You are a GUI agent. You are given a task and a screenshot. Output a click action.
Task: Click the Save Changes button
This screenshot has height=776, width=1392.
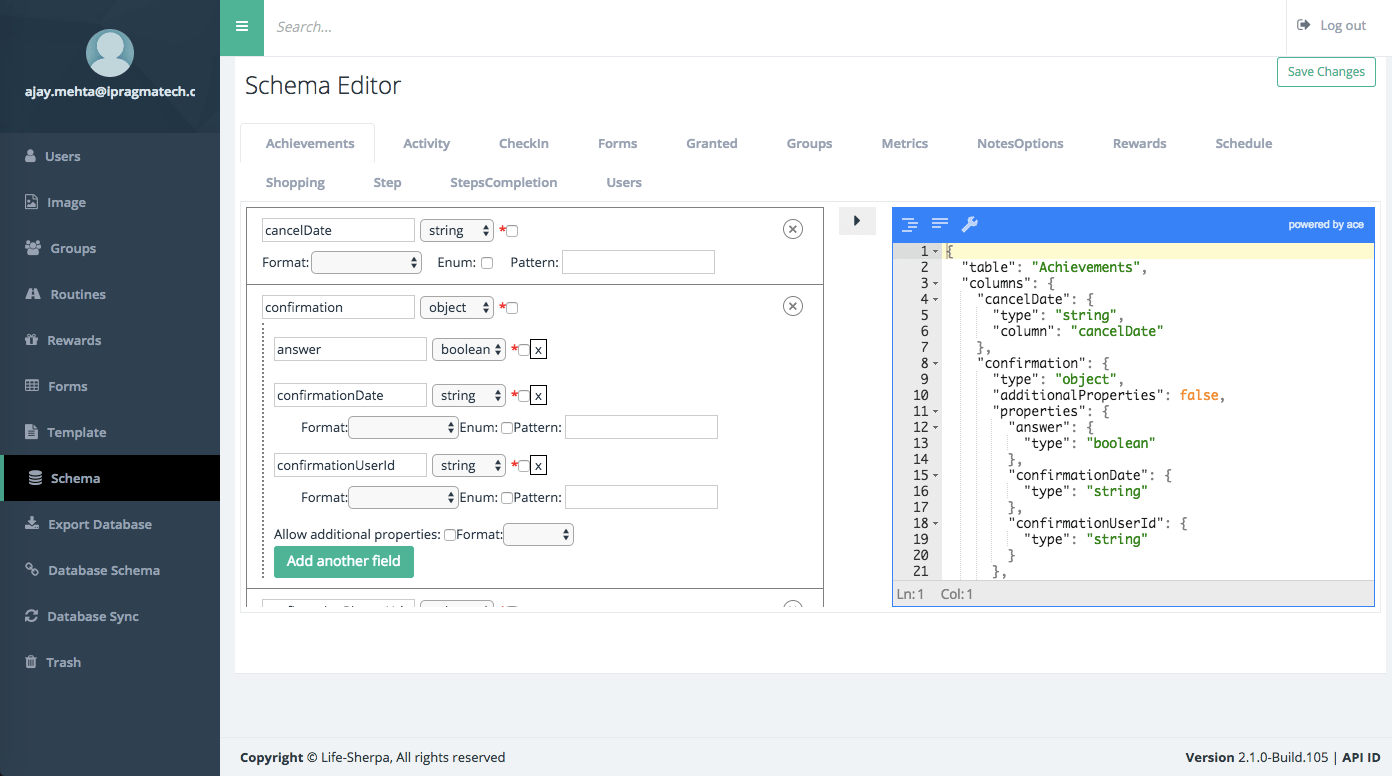coord(1326,72)
